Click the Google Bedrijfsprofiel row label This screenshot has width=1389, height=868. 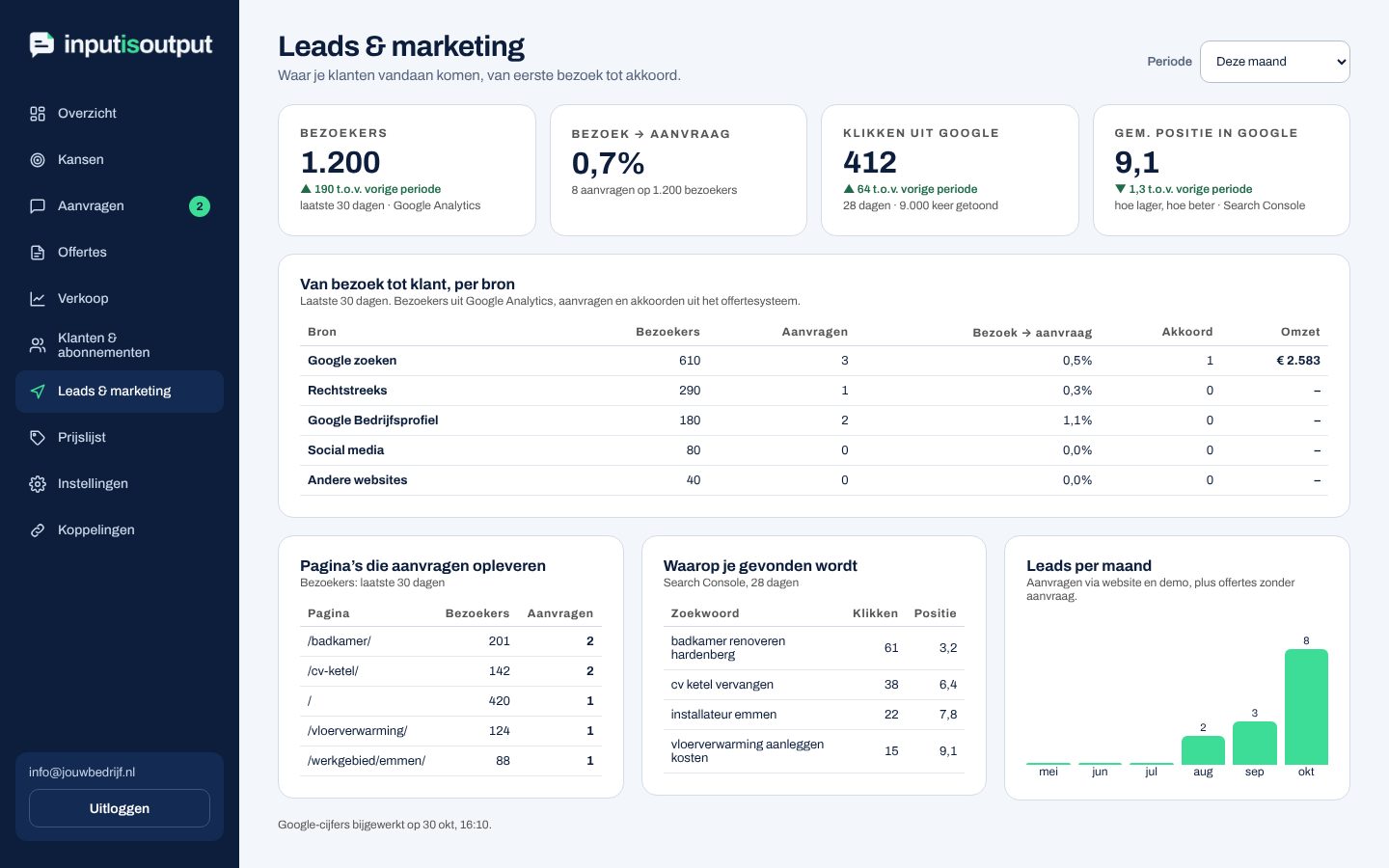373,420
